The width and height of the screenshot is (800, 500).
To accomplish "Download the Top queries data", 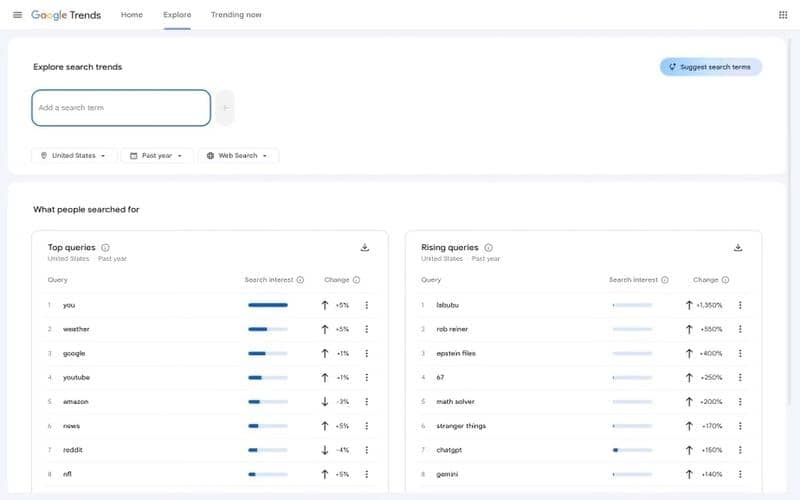I will point(365,247).
